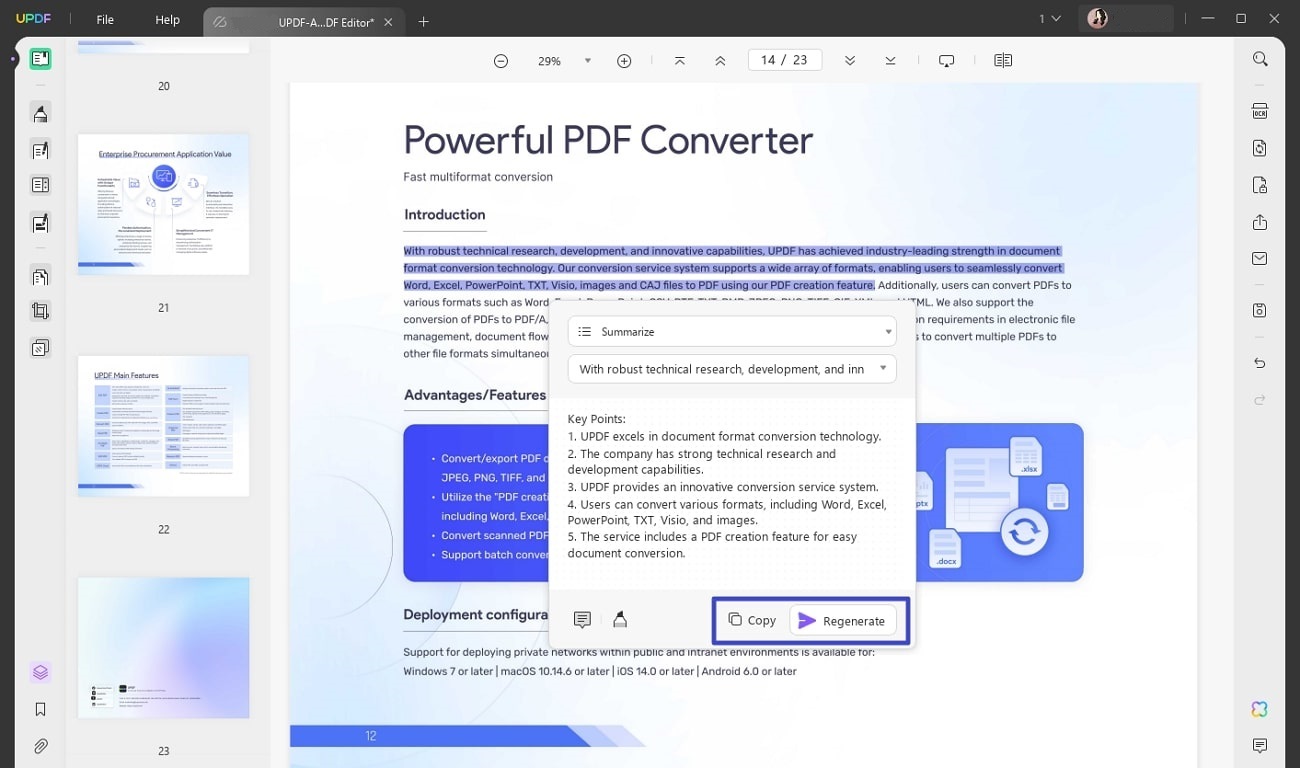
Task: Toggle the Reader mode panel
Action: [x=40, y=58]
